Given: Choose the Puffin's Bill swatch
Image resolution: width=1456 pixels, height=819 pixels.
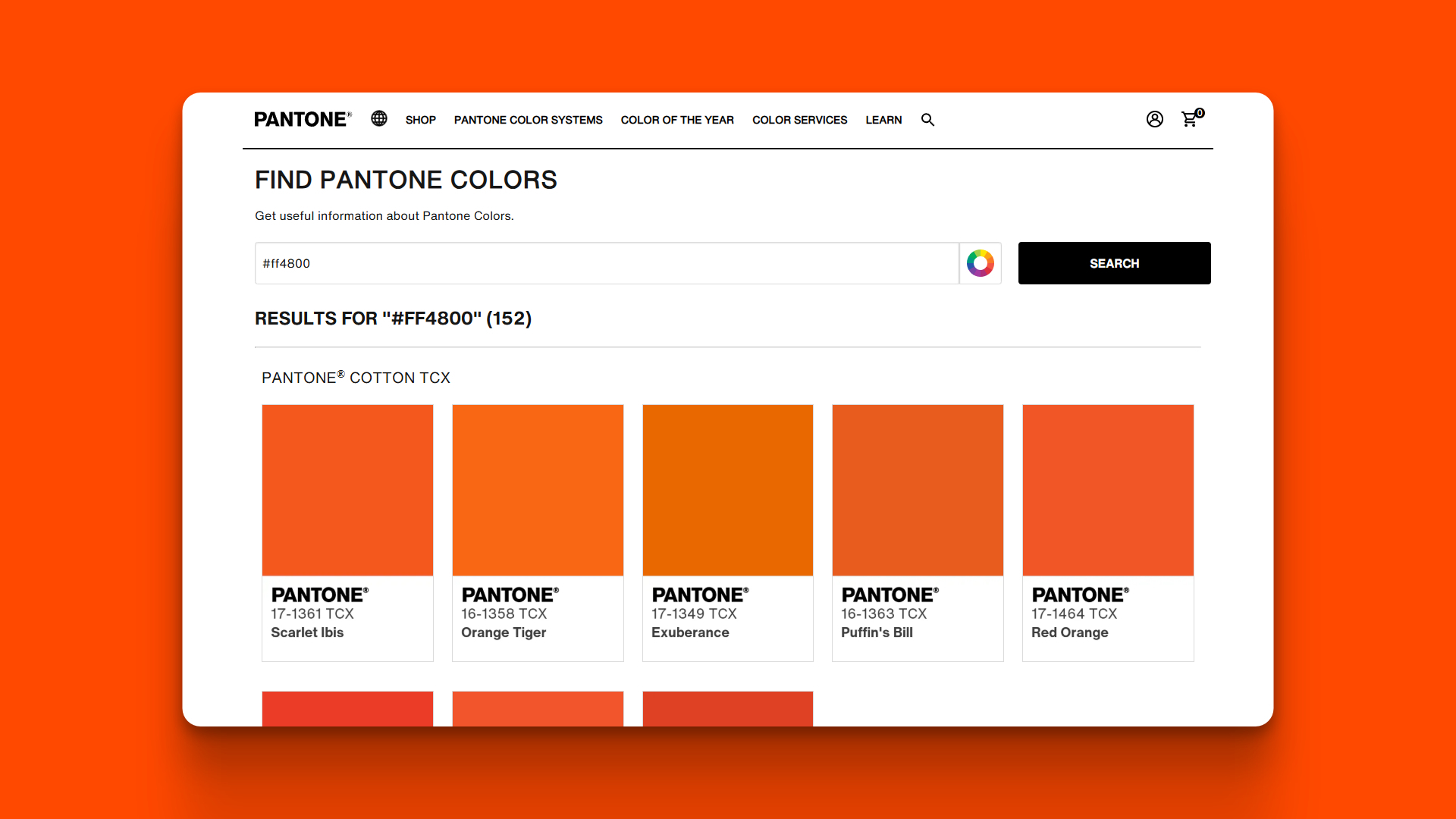Looking at the screenshot, I should (x=918, y=490).
